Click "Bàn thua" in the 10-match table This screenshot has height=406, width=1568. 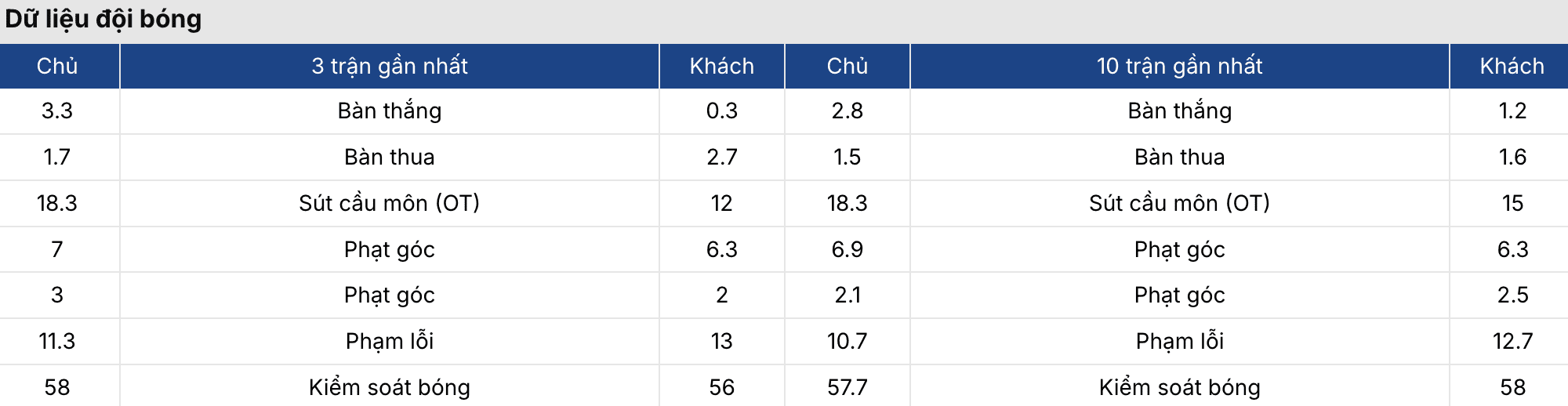1179,157
